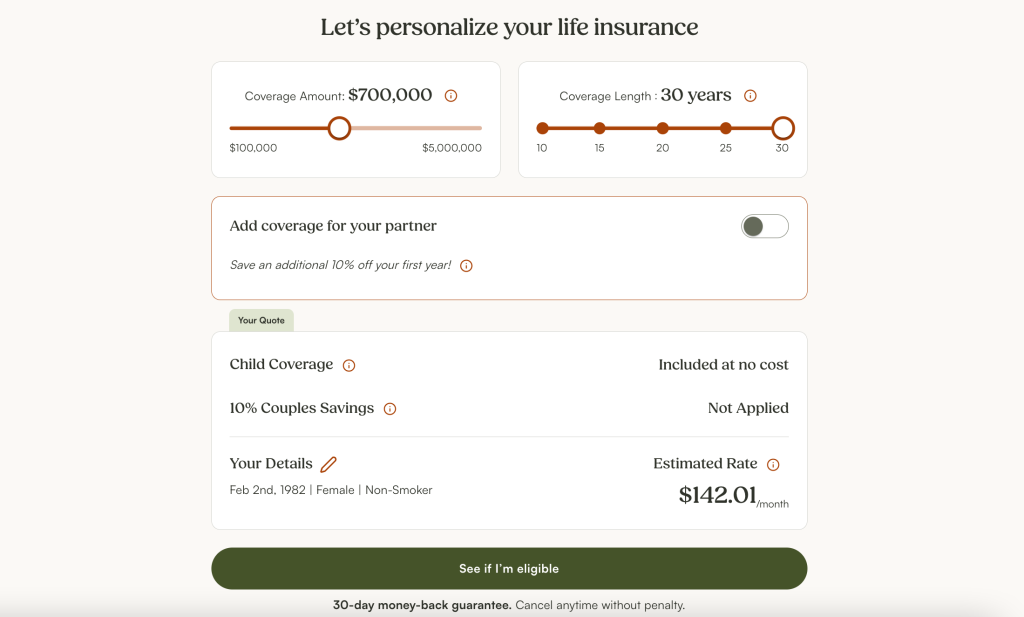Open the Estimated Rate info icon
This screenshot has width=1024, height=617.
[773, 464]
